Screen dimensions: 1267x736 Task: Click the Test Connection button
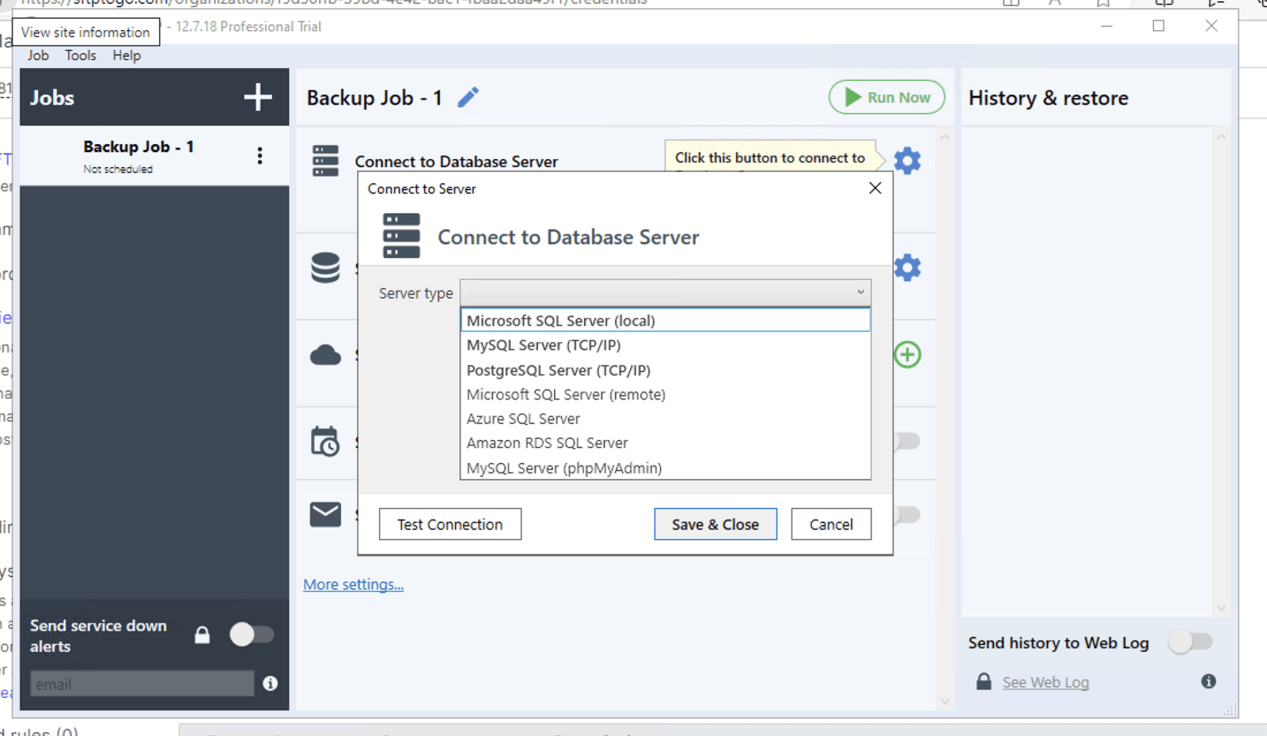pyautogui.click(x=449, y=523)
